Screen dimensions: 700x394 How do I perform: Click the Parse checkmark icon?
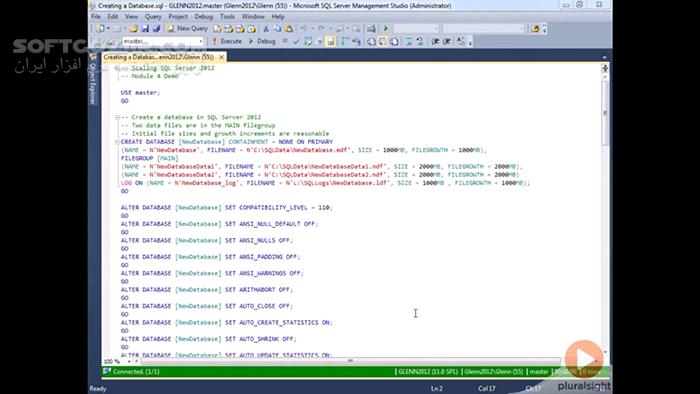click(296, 41)
